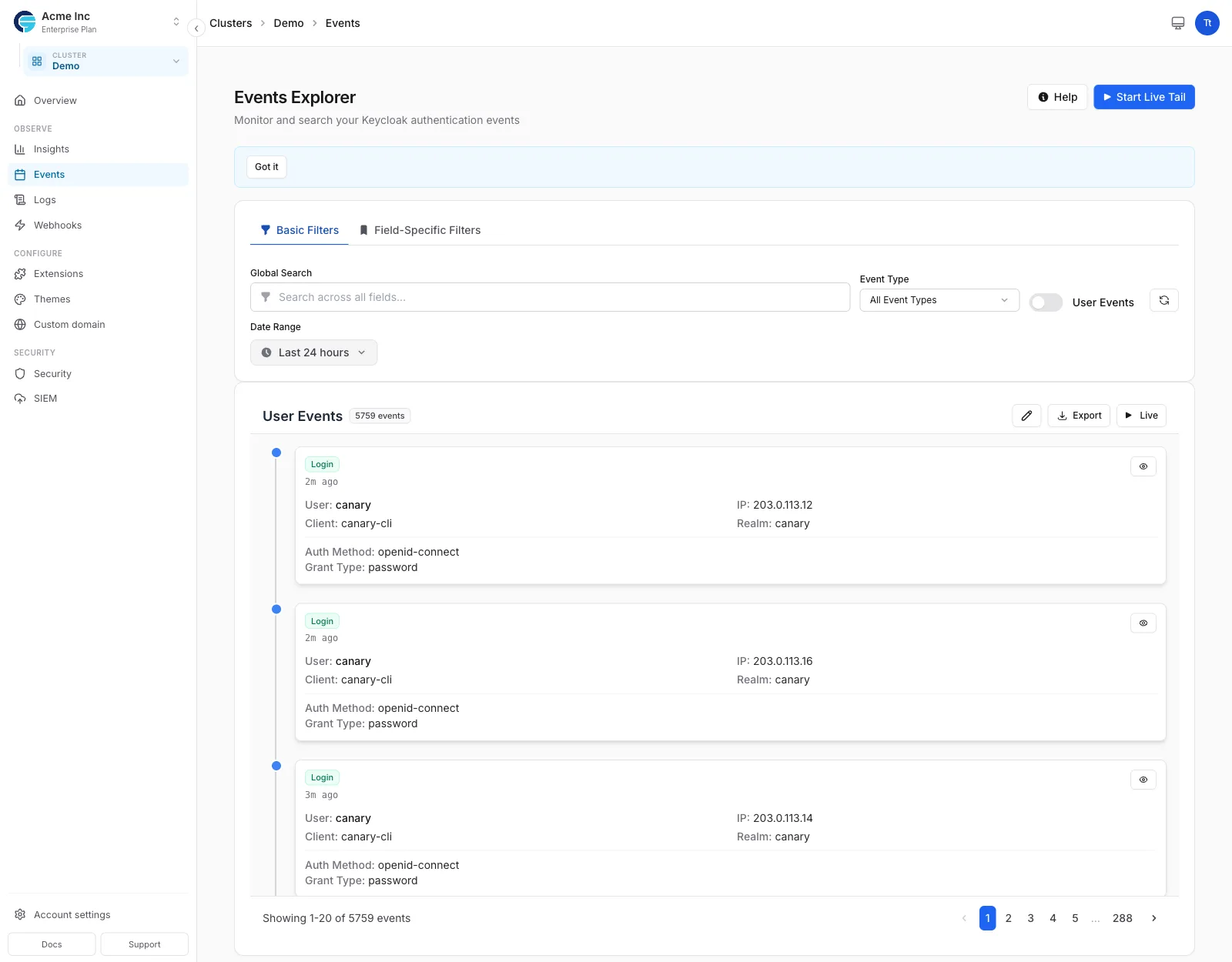
Task: Open the display monitor icon in header
Action: (1177, 23)
